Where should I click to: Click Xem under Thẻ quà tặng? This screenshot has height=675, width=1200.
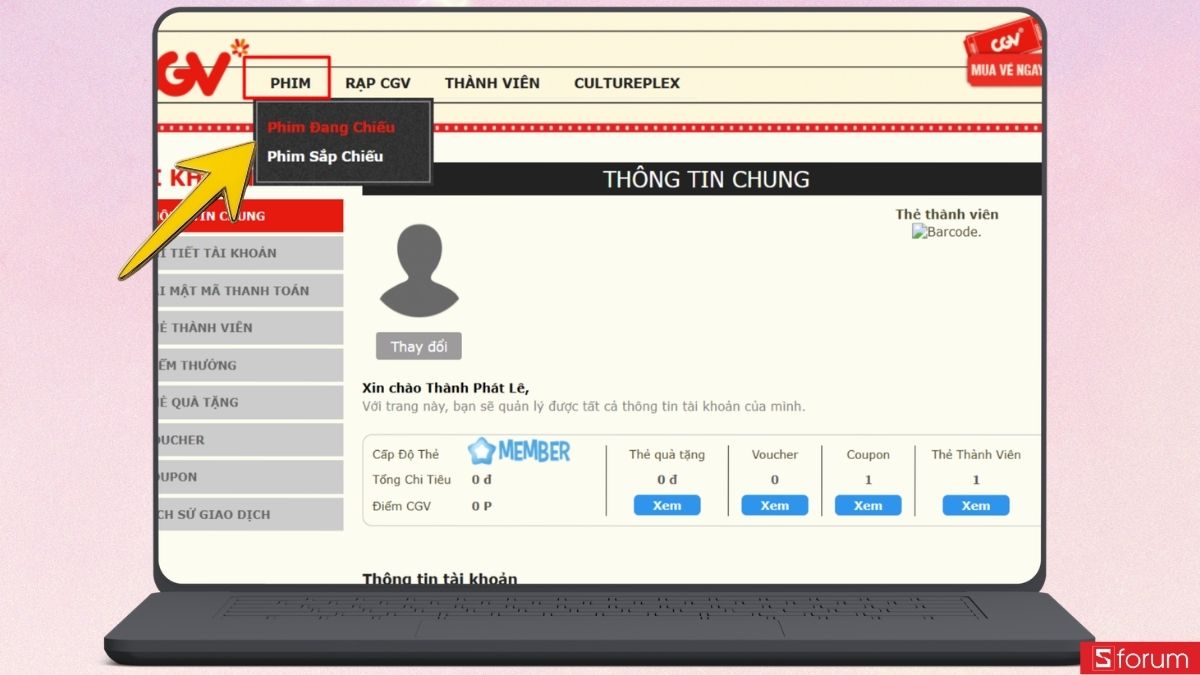coord(667,505)
